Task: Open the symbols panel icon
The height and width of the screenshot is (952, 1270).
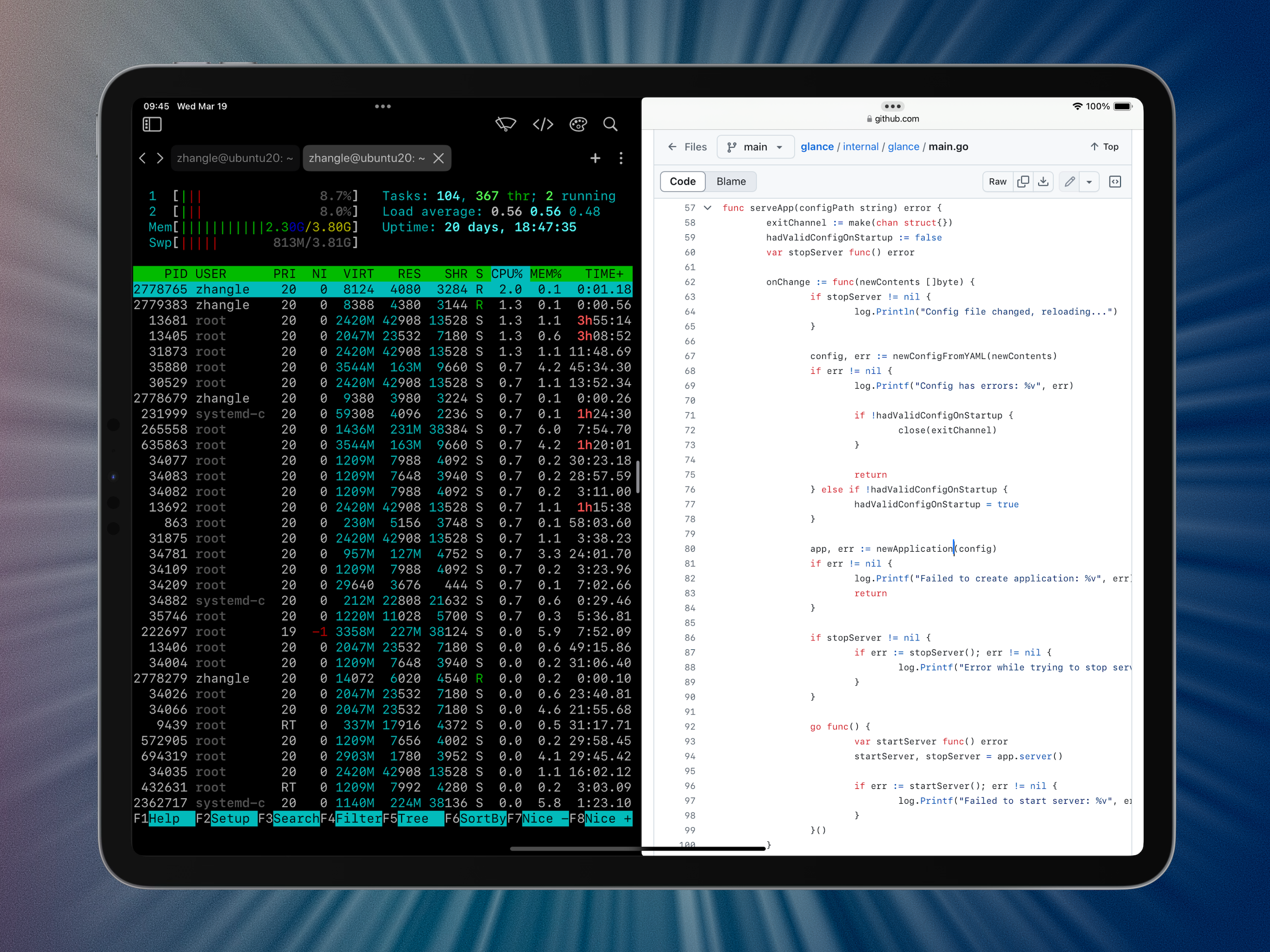Action: click(x=1114, y=181)
